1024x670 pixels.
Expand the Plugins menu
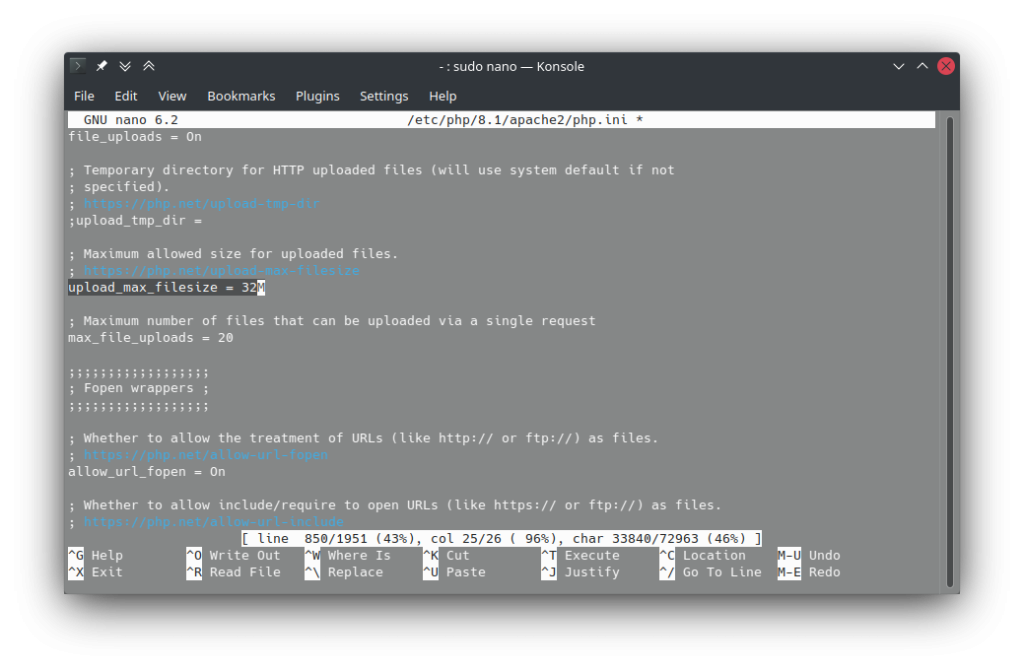[317, 96]
